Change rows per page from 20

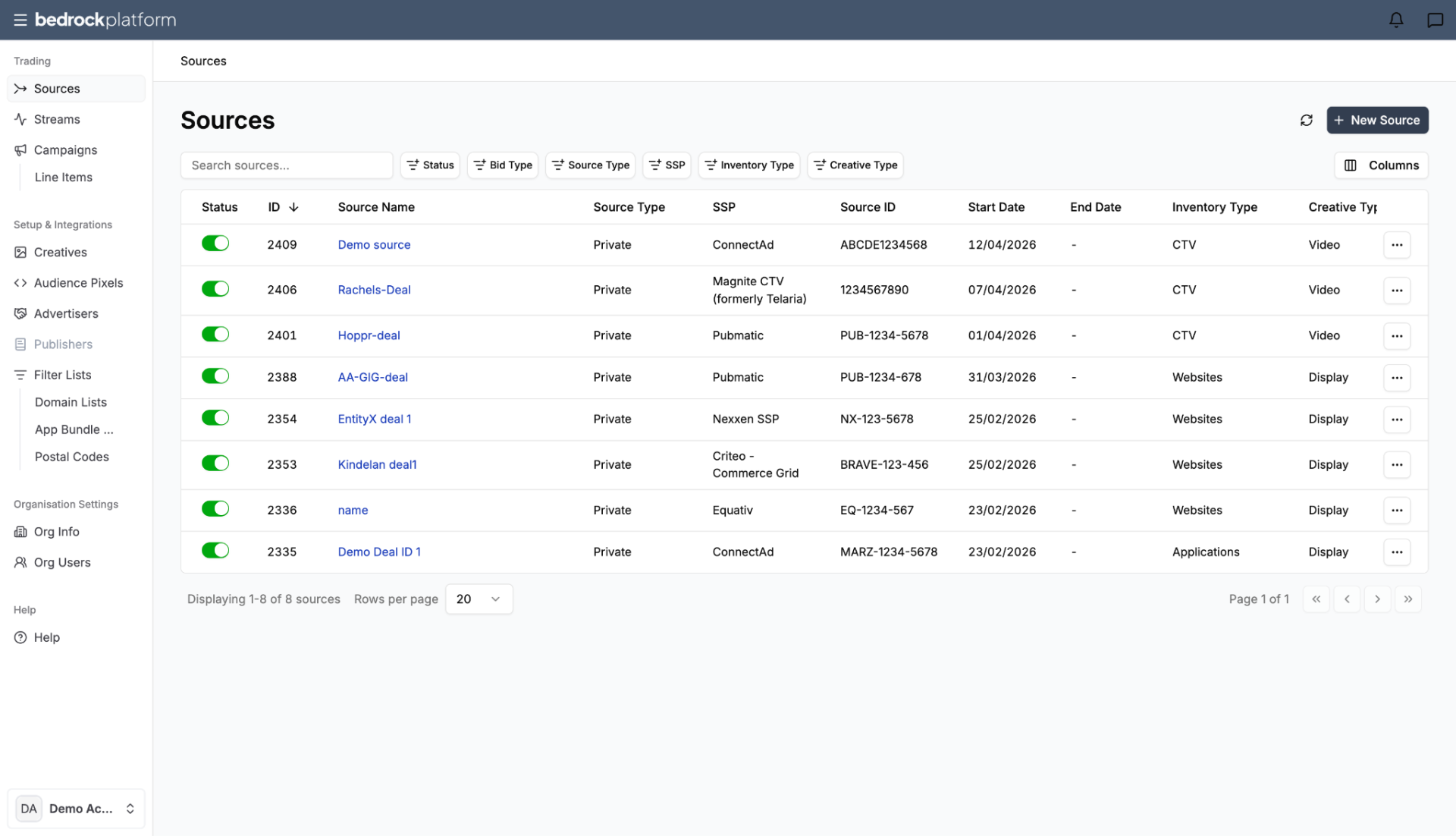click(479, 599)
